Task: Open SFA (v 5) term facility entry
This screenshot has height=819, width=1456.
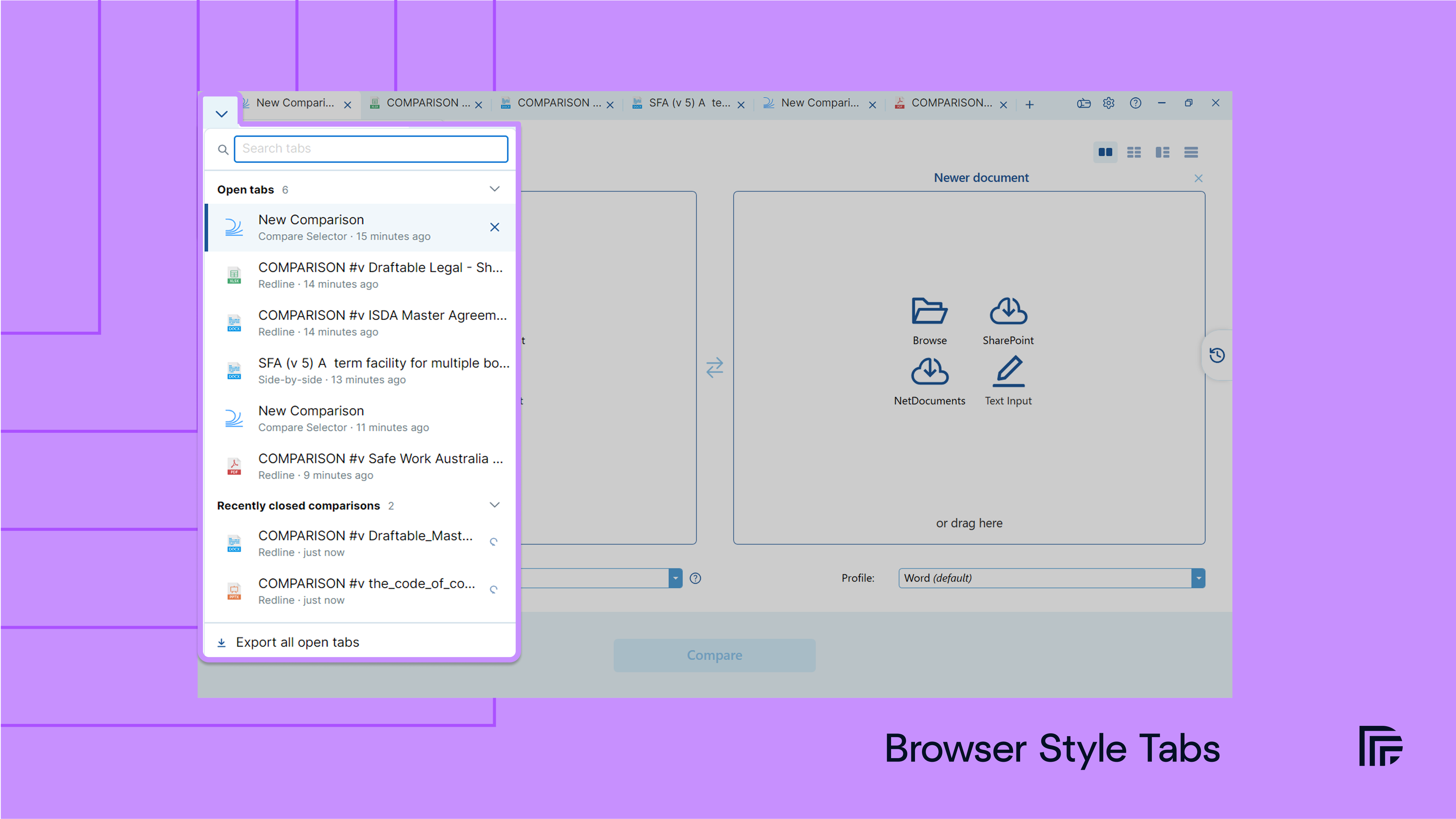Action: click(x=359, y=371)
